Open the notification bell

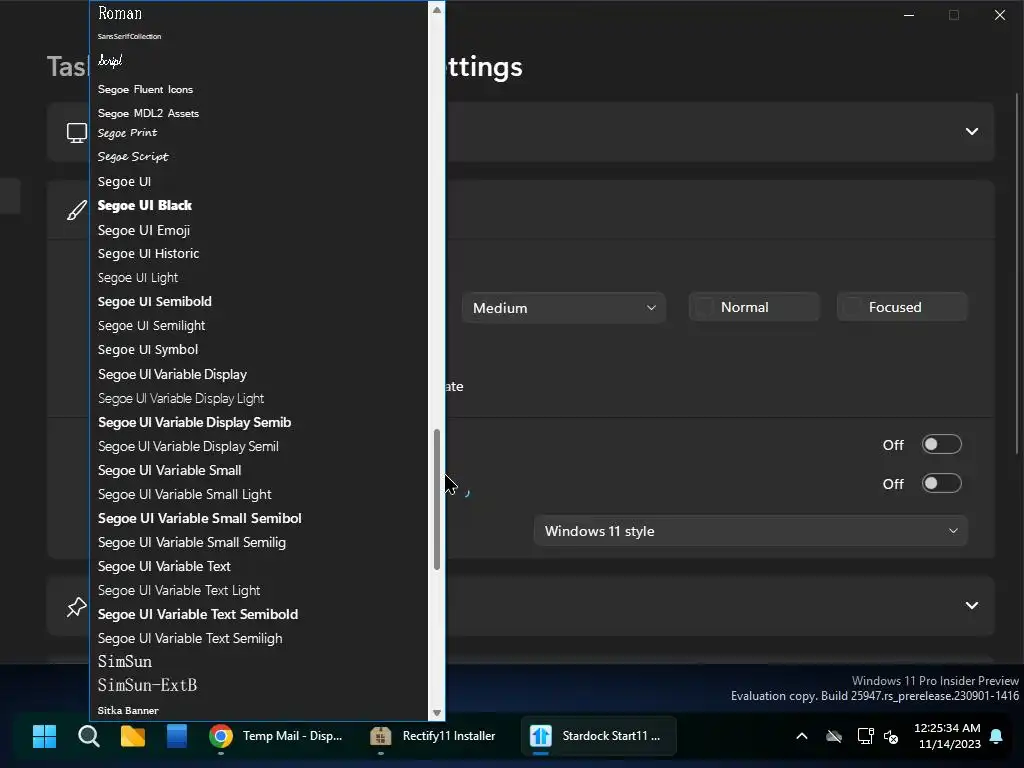click(997, 737)
